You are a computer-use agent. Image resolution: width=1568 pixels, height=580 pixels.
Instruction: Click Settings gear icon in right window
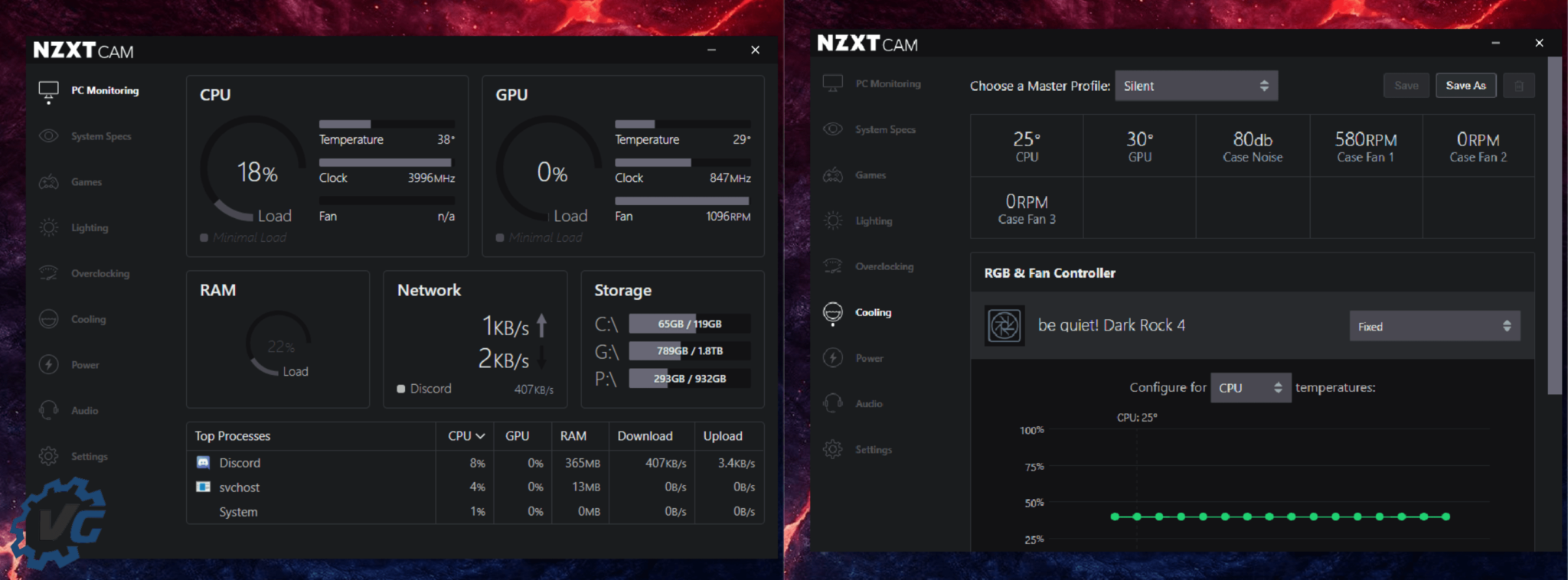pyautogui.click(x=832, y=449)
